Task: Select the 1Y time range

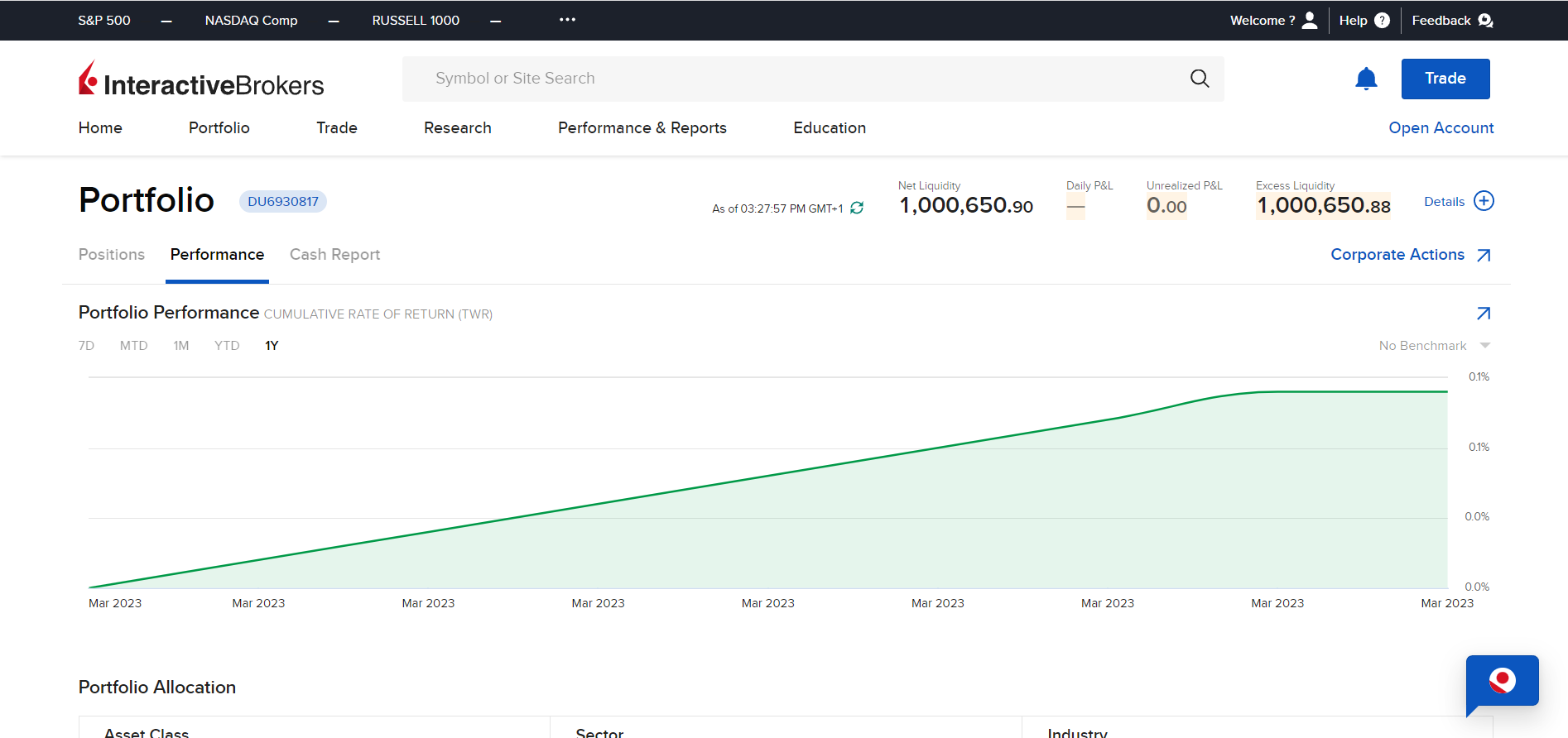Action: pos(272,345)
